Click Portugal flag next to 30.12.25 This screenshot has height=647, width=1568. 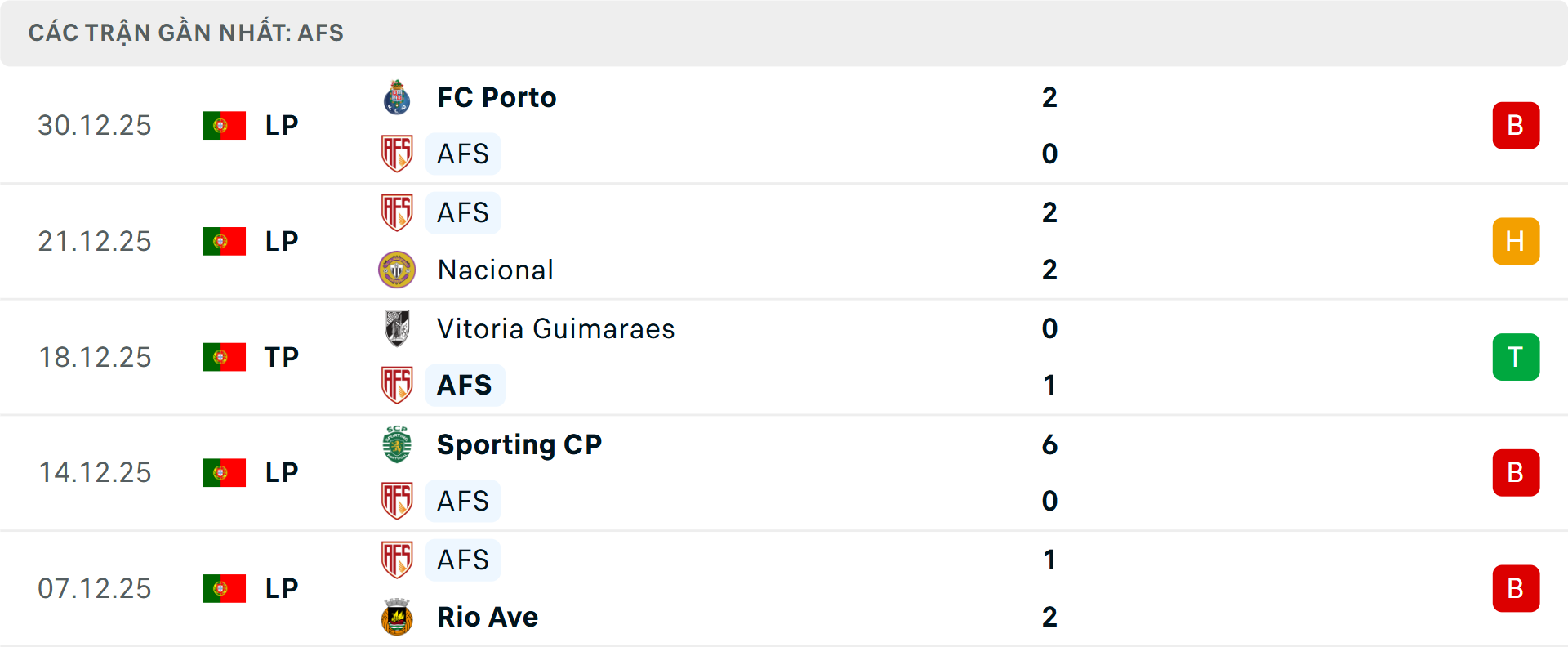tap(225, 126)
